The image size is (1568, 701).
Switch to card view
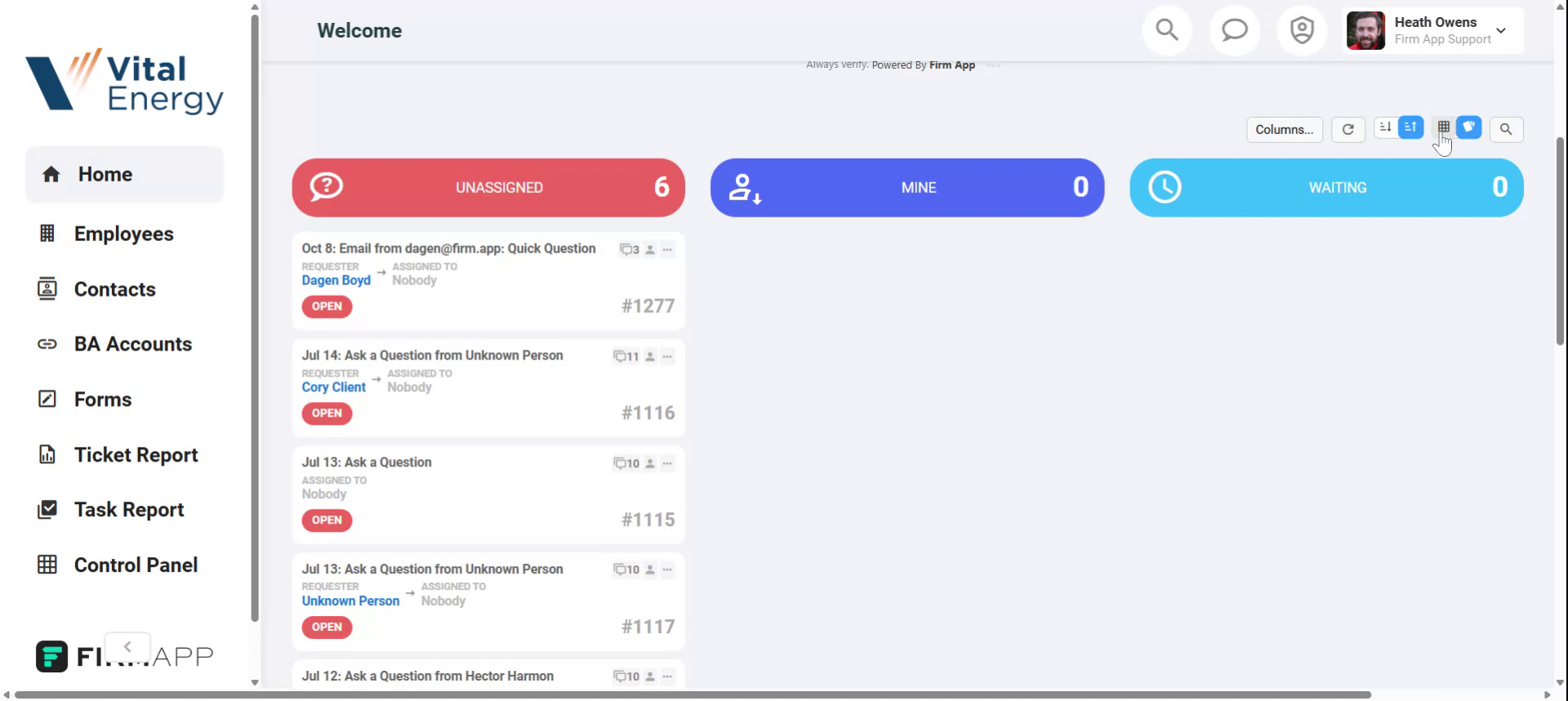1468,127
